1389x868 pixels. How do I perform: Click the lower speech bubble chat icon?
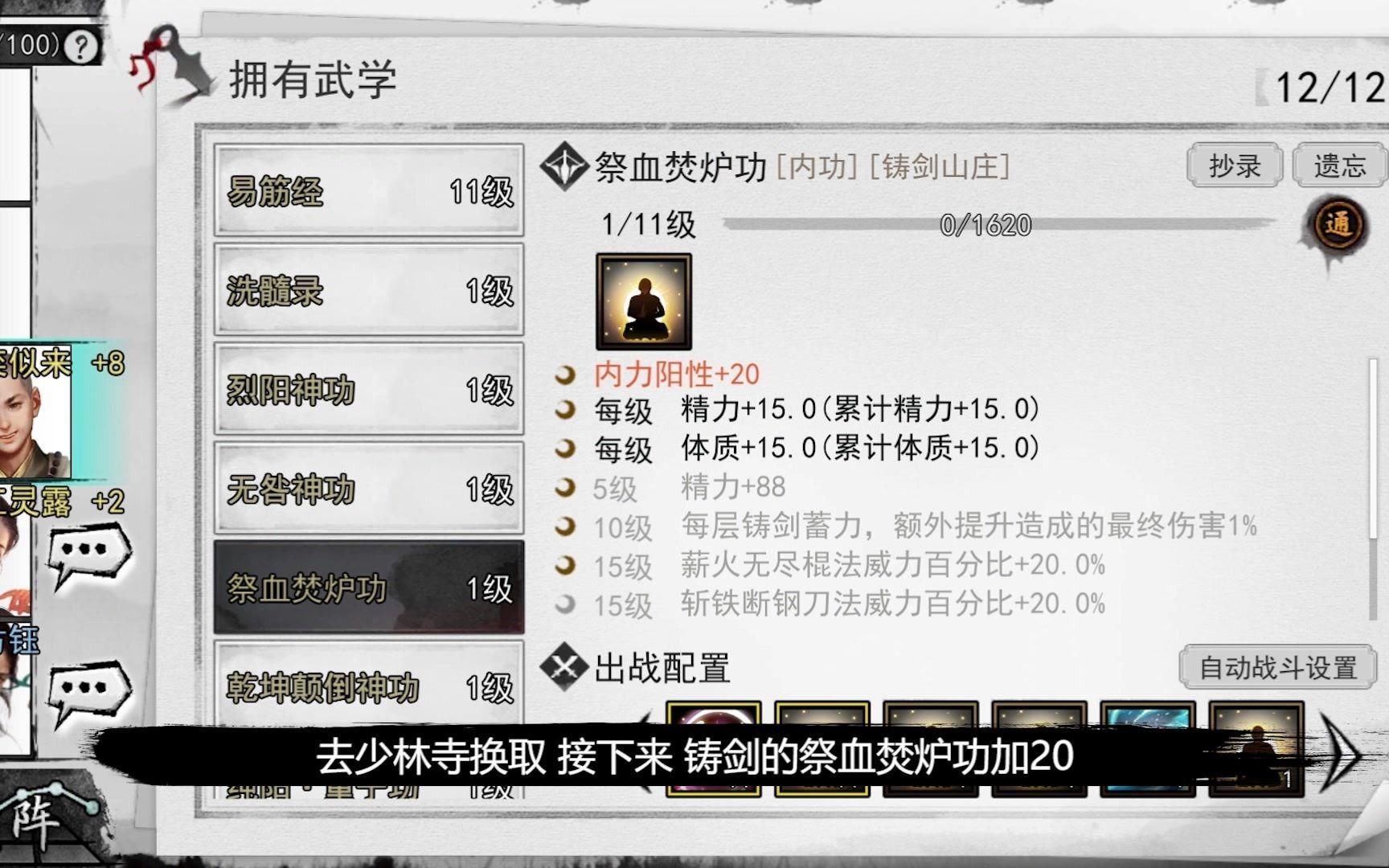tap(88, 690)
